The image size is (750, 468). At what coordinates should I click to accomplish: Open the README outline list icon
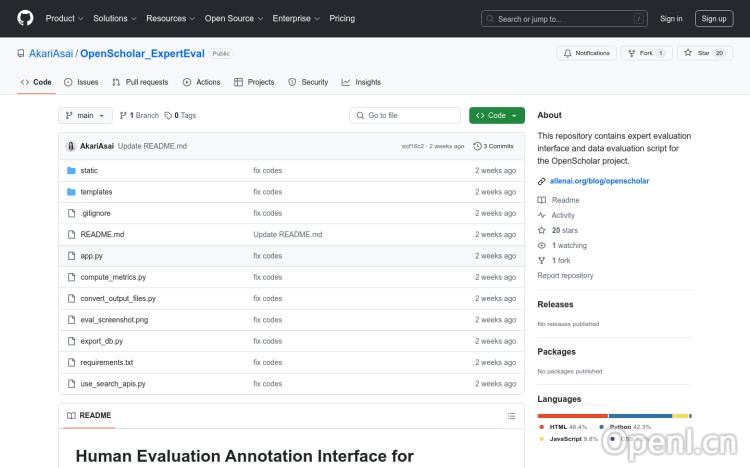coord(511,416)
